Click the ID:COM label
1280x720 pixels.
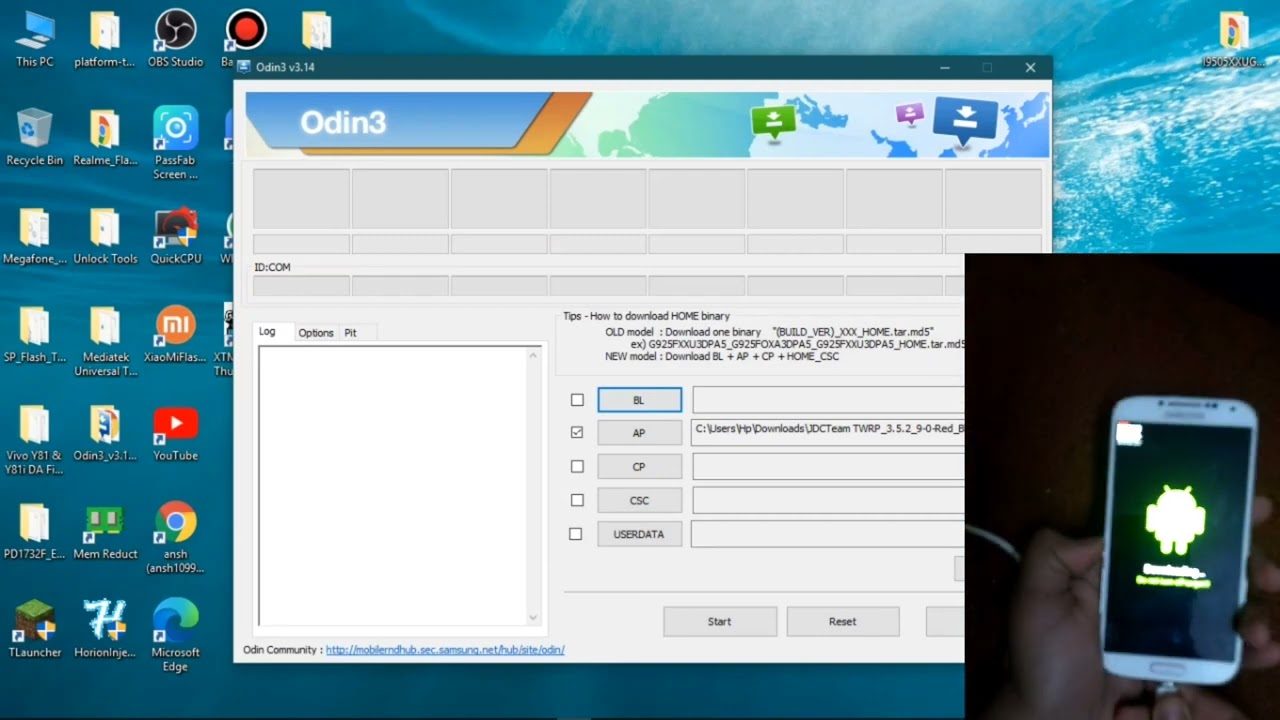pos(272,267)
